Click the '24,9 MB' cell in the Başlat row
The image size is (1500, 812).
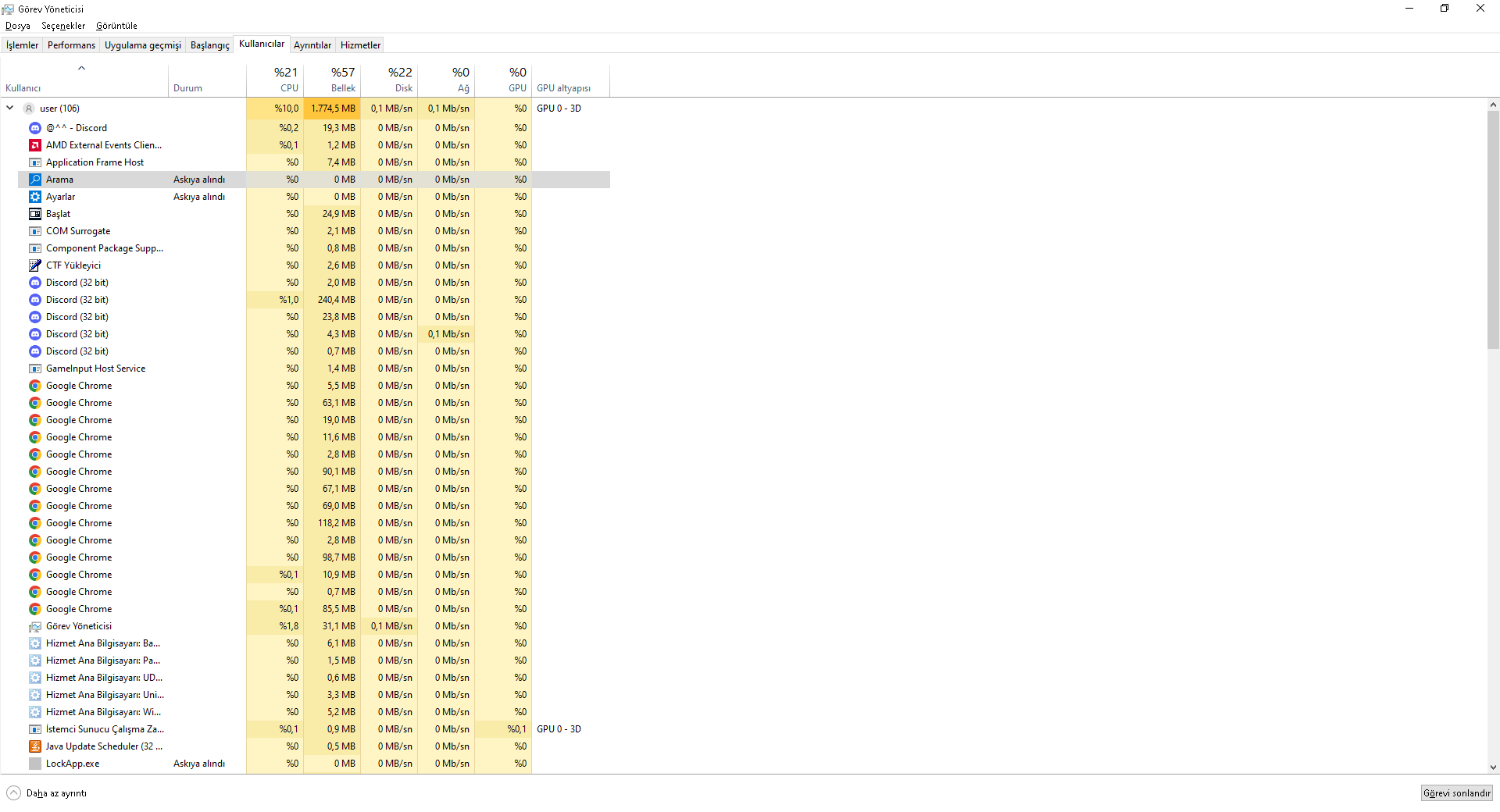332,214
